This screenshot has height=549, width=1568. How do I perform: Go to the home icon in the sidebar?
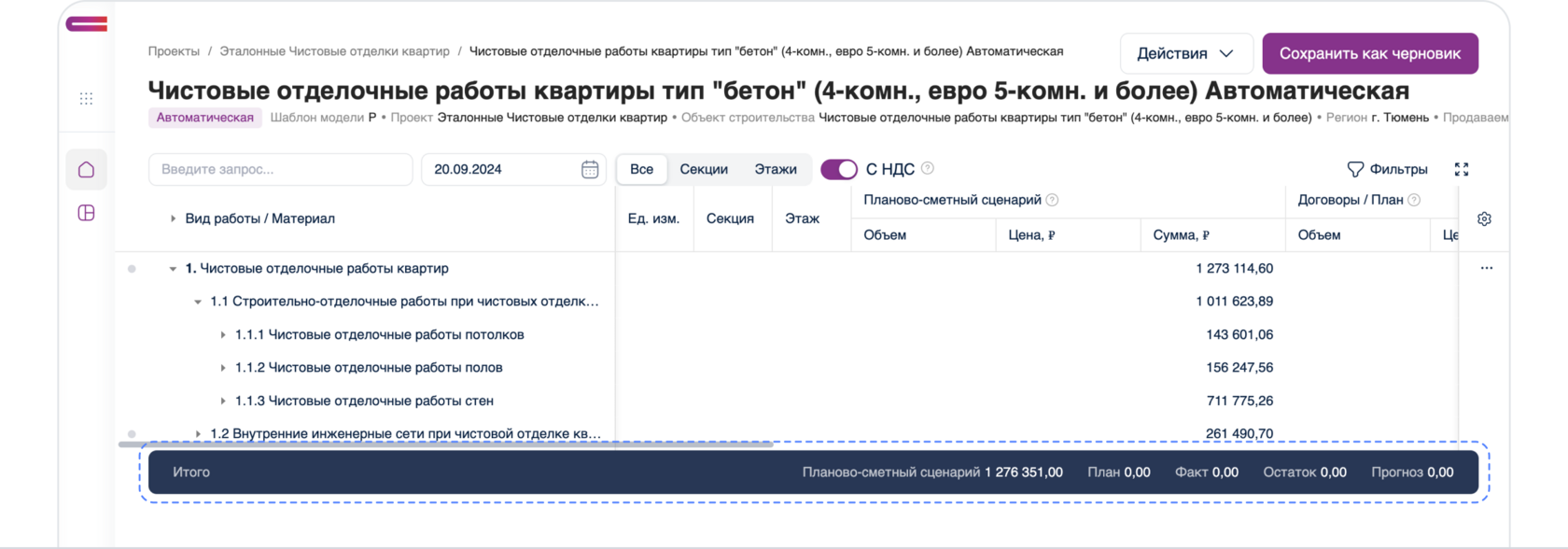(x=86, y=170)
